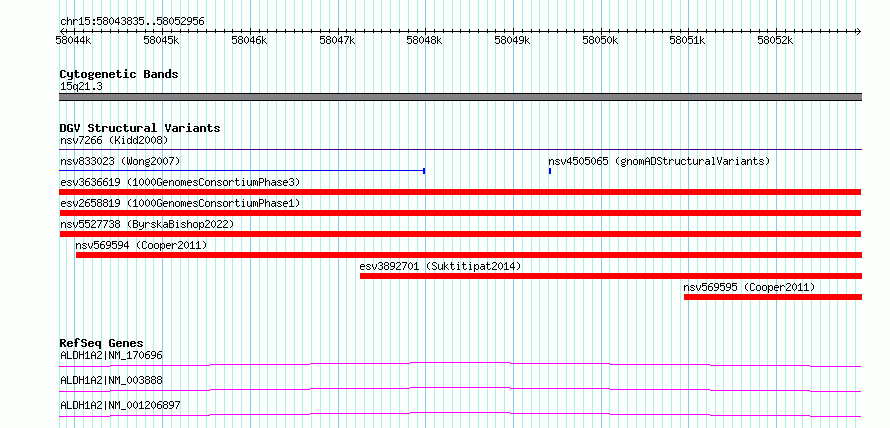The width and height of the screenshot is (890, 428).
Task: Click the 58052k ruler tick label
Action: tap(775, 40)
